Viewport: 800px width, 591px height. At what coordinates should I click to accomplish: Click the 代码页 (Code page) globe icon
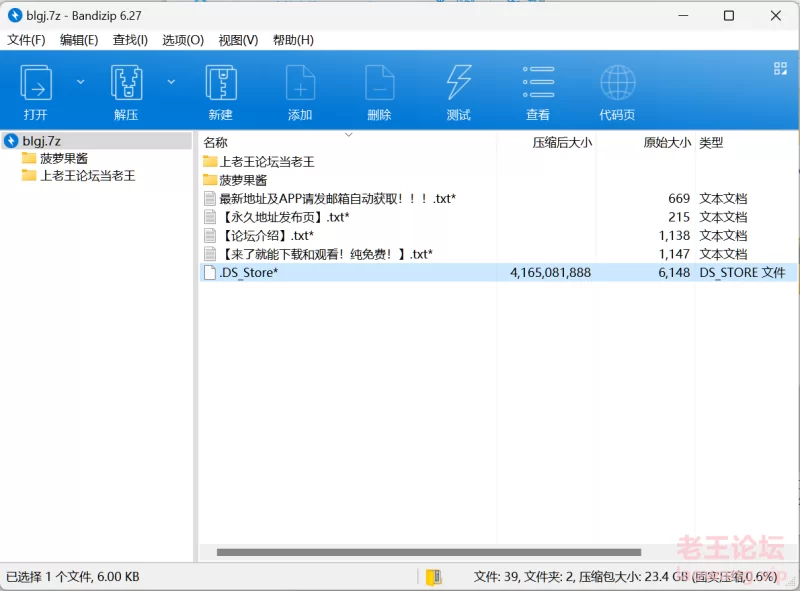[x=617, y=82]
